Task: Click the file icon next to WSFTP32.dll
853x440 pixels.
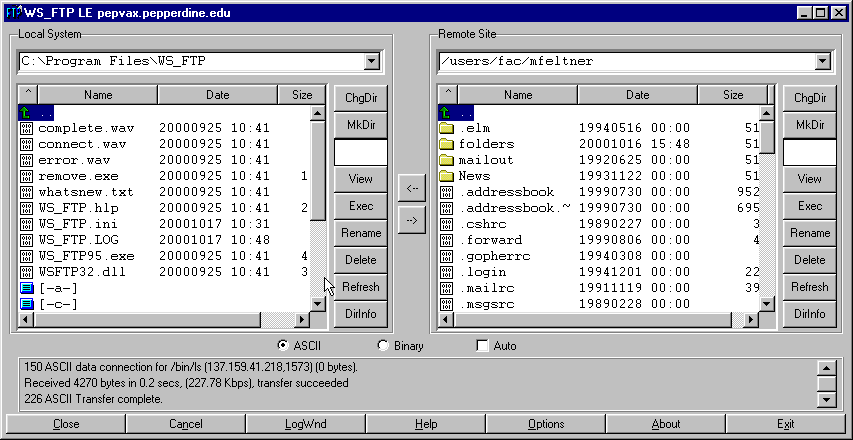Action: tap(26, 272)
